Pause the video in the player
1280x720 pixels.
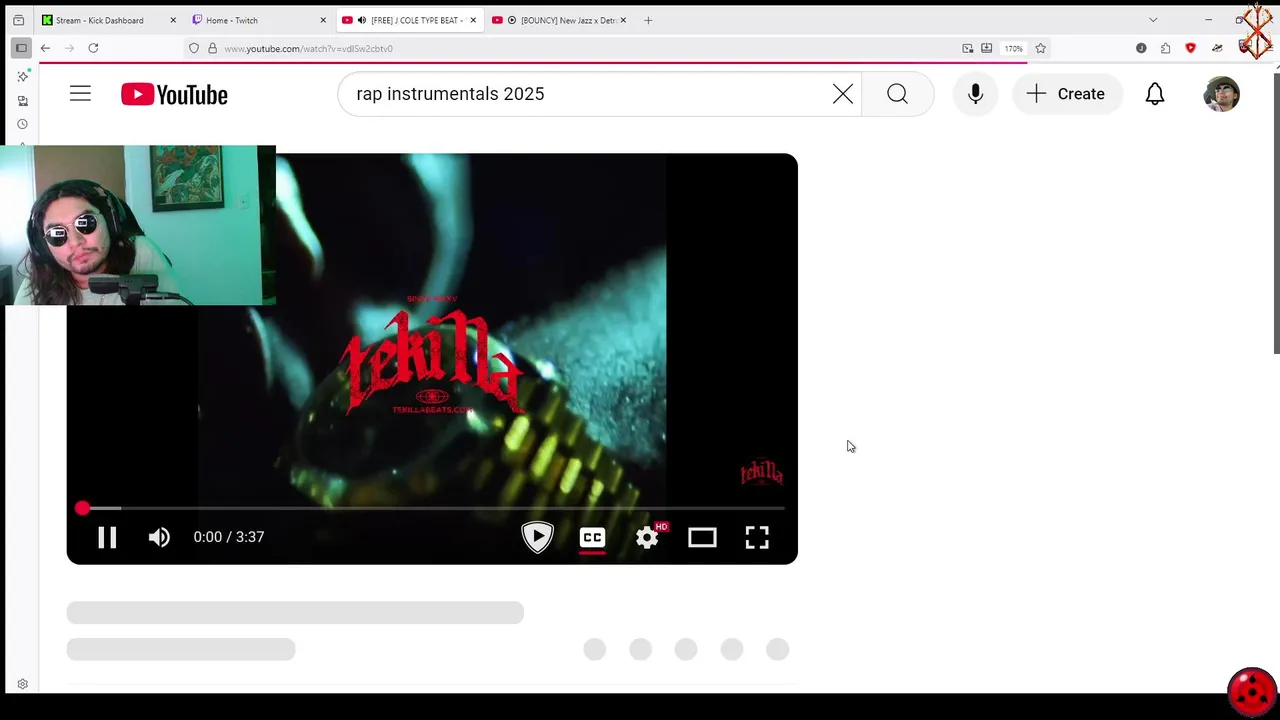107,538
